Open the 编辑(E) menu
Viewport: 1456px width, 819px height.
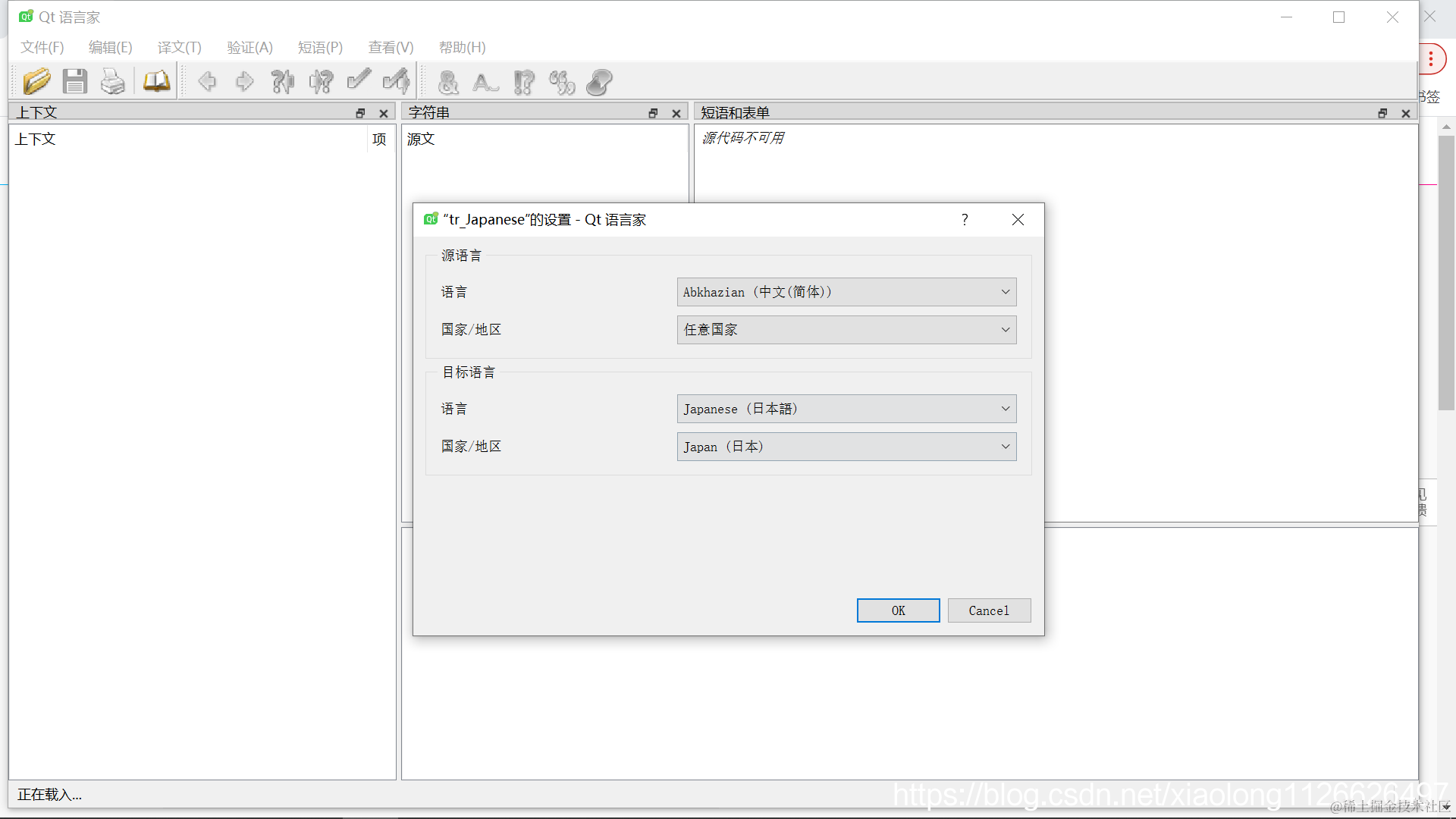tap(111, 47)
